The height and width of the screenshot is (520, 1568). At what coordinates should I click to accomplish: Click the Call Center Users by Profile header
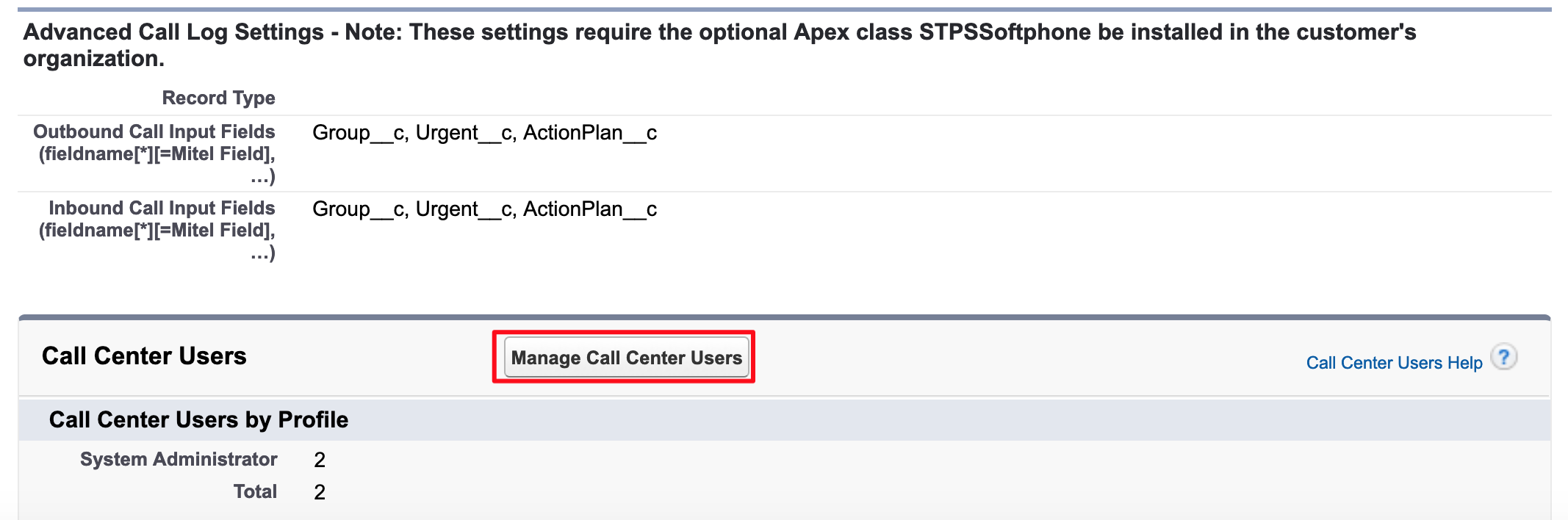click(198, 420)
